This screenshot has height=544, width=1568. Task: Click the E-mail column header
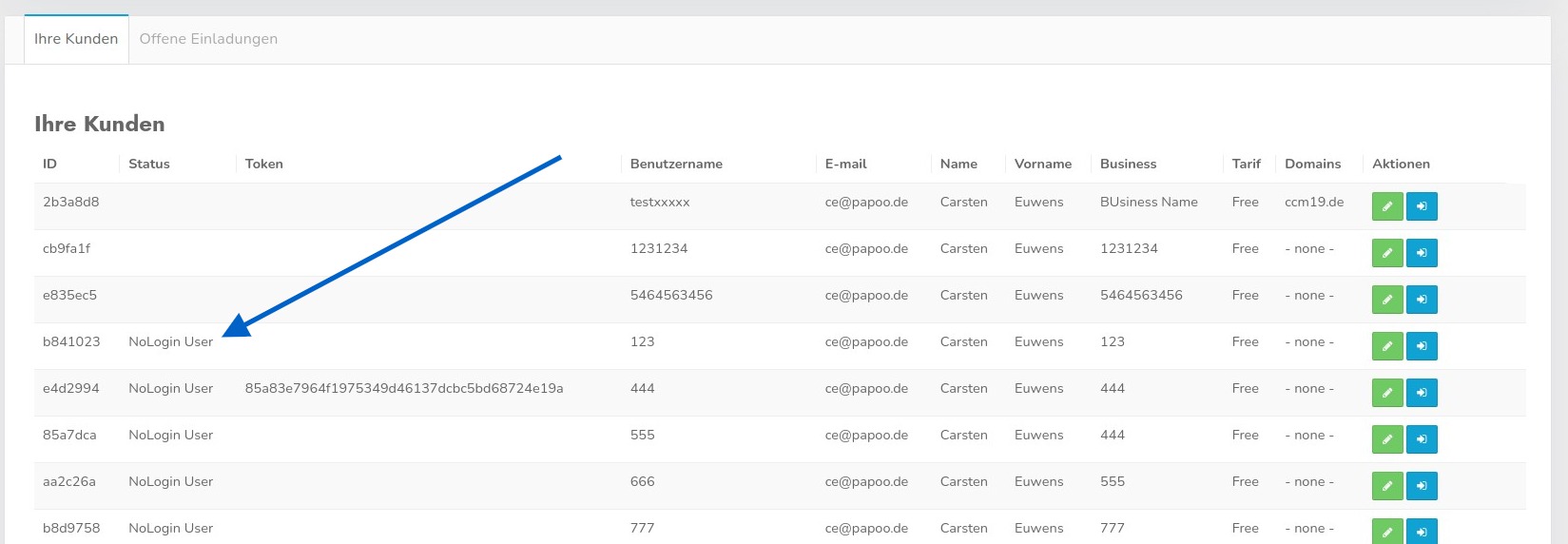(x=845, y=164)
